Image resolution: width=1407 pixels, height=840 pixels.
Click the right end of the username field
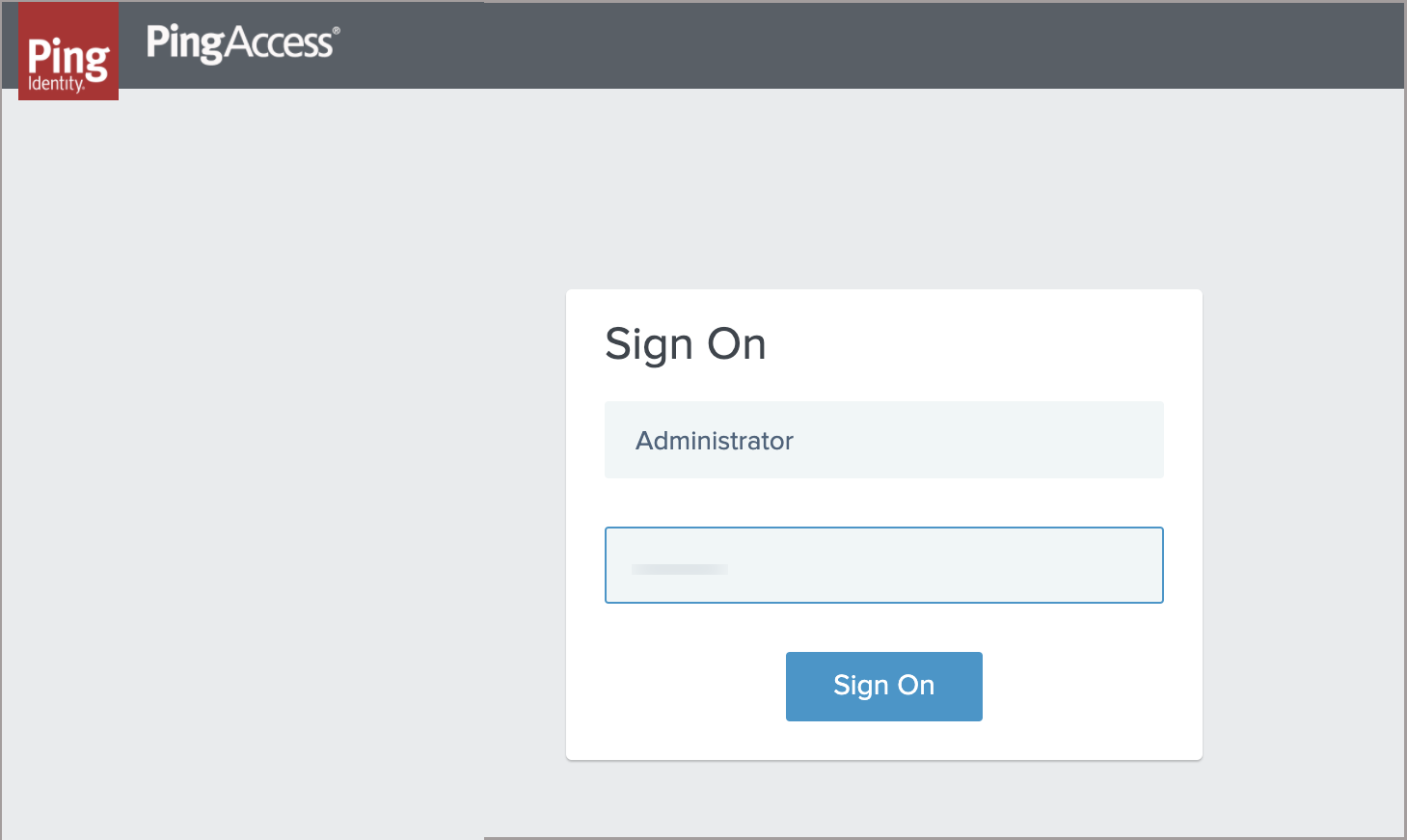1138,440
